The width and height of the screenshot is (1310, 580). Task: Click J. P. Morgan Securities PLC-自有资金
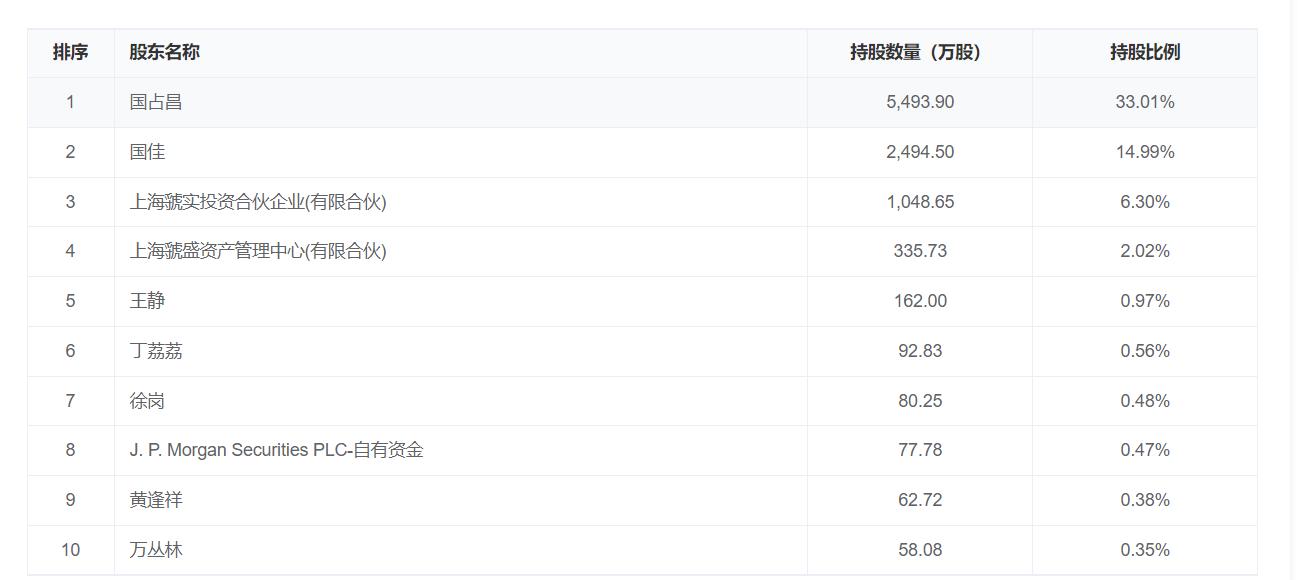276,450
